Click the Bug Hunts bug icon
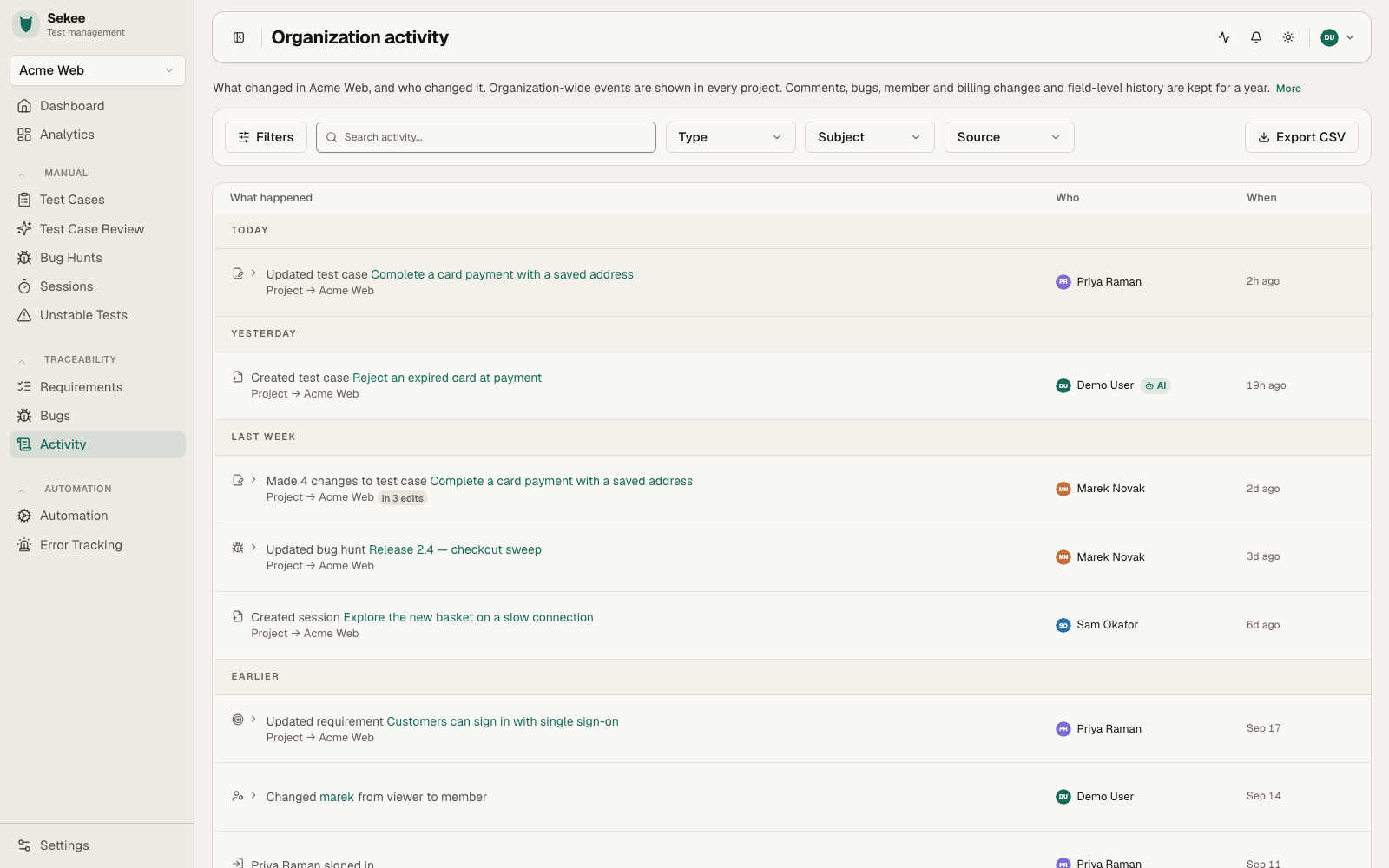This screenshot has width=1389, height=868. pyautogui.click(x=24, y=258)
